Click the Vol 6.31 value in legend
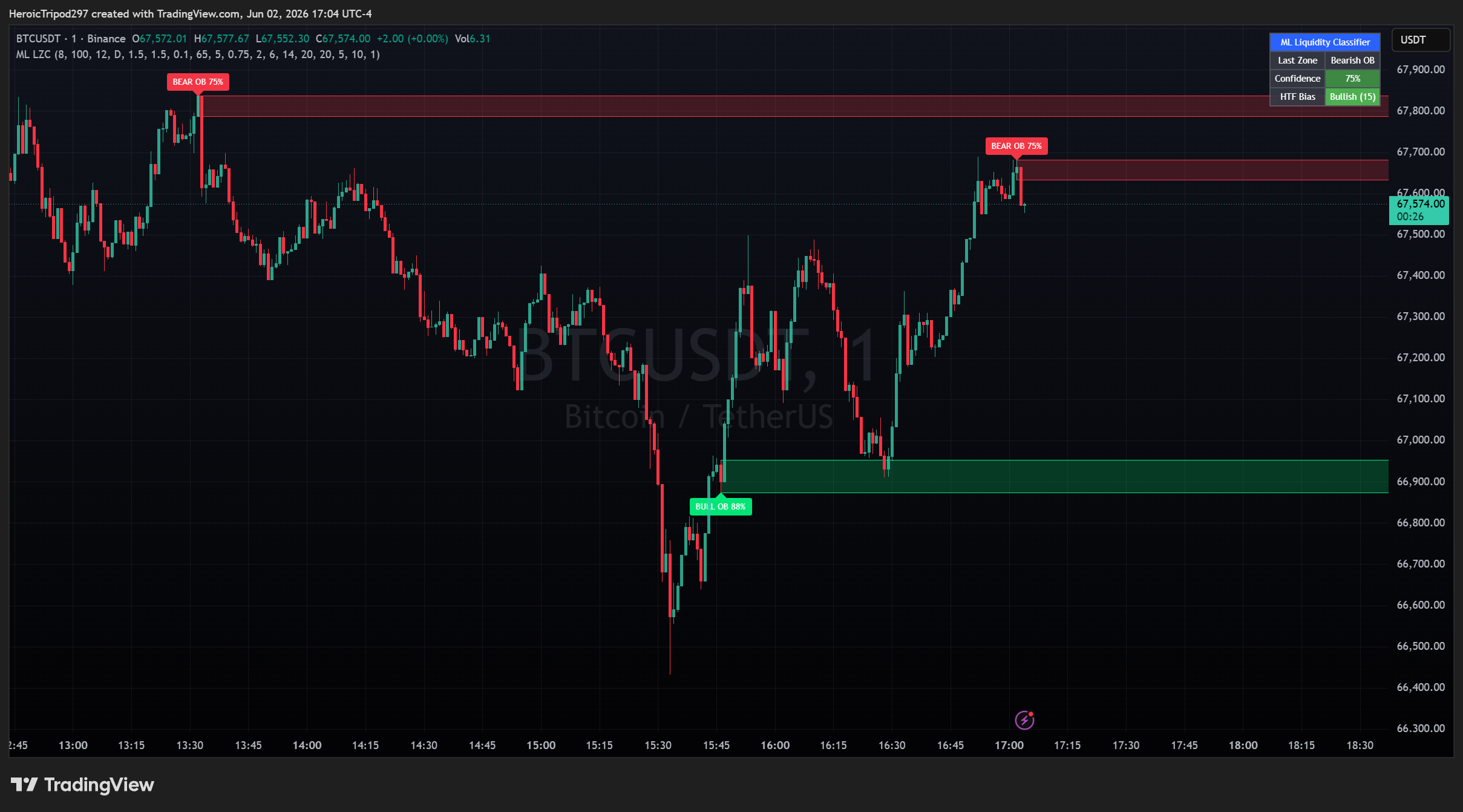The width and height of the screenshot is (1463, 812). click(473, 39)
